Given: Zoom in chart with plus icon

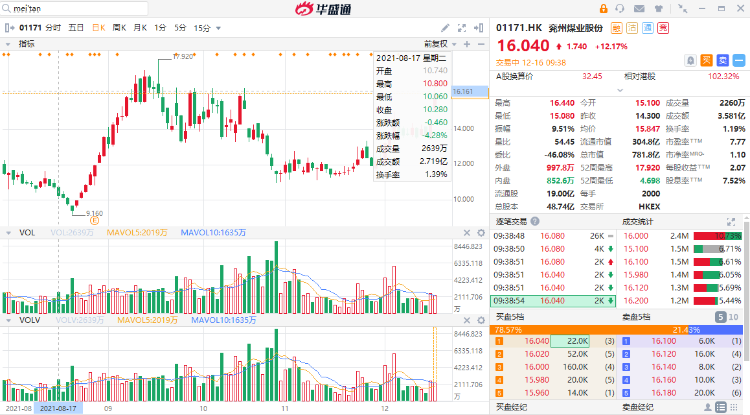Looking at the screenshot, I should 467,44.
